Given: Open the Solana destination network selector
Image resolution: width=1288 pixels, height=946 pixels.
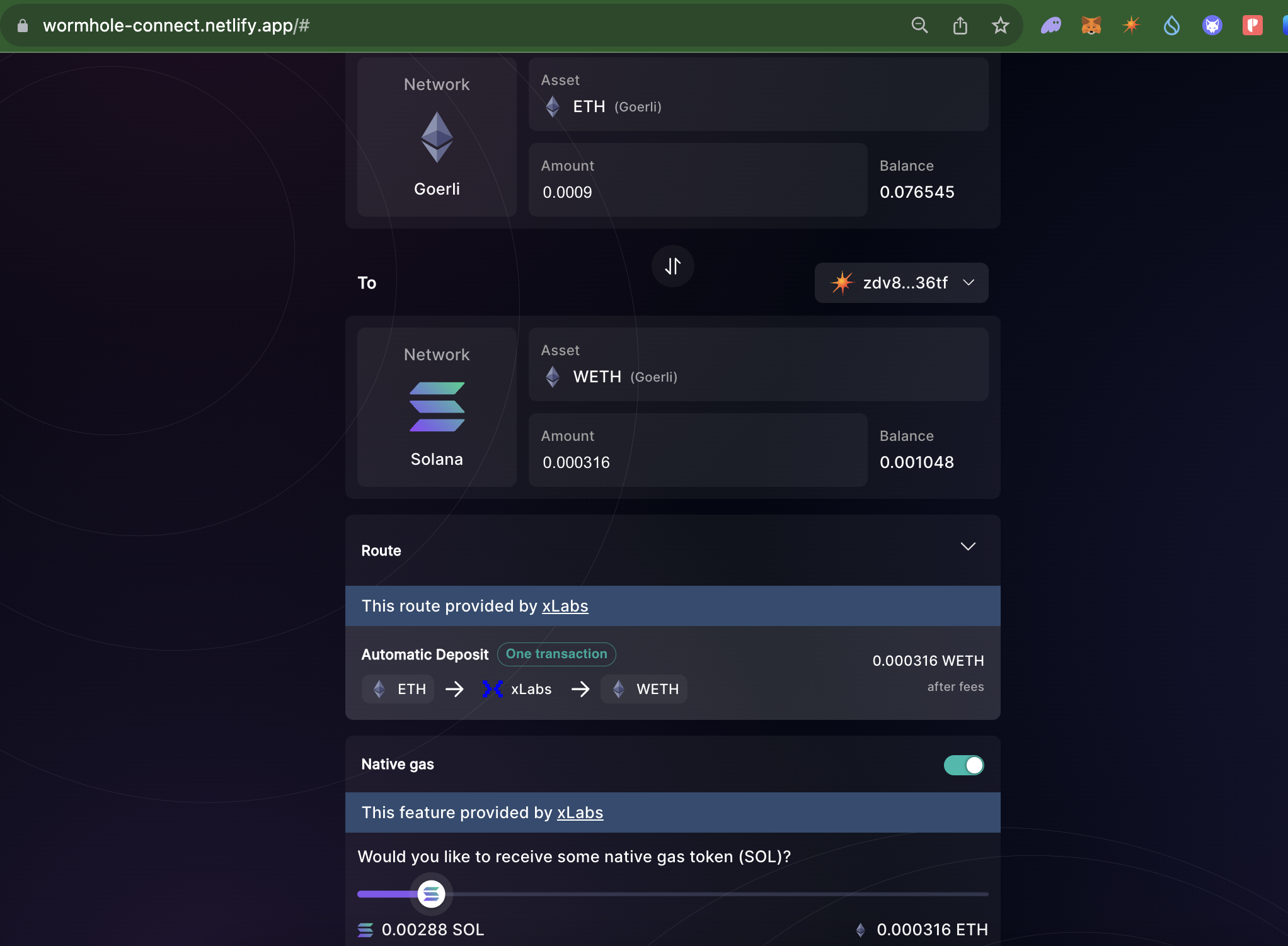Looking at the screenshot, I should click(x=437, y=407).
